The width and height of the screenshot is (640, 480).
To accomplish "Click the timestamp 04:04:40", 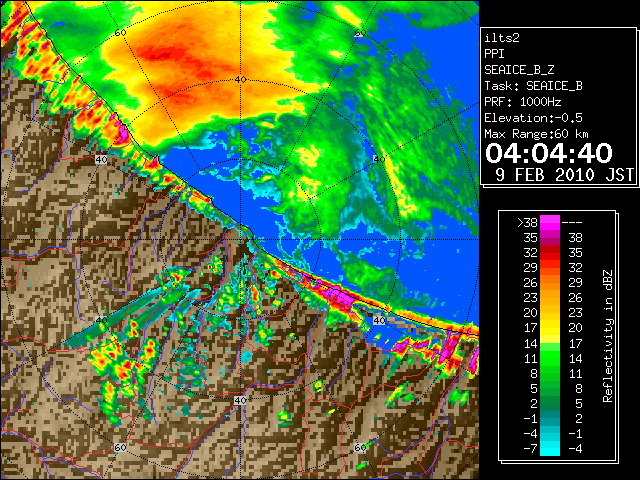I will pyautogui.click(x=549, y=153).
